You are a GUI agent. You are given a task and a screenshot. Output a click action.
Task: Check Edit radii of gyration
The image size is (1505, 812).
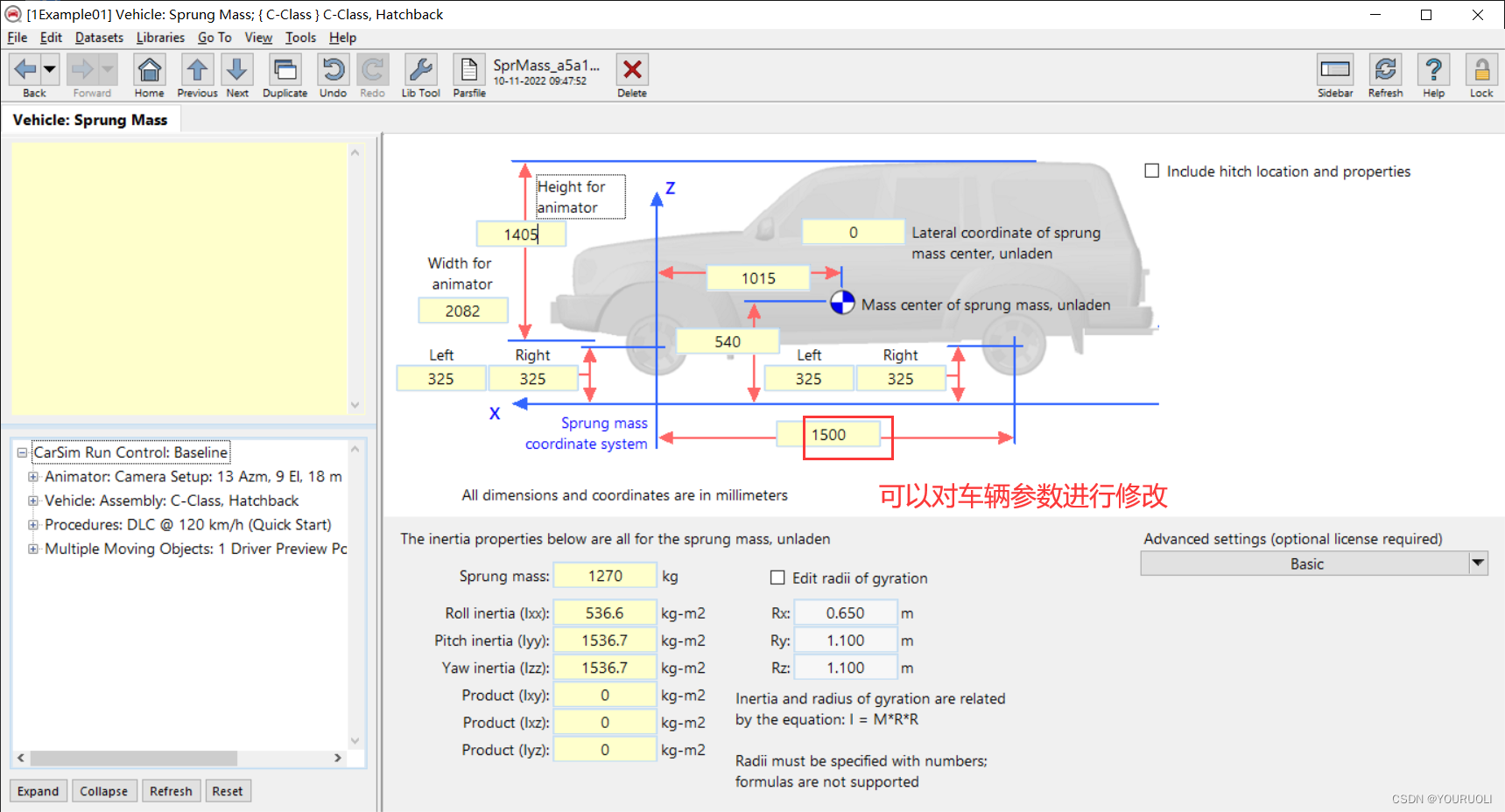click(x=777, y=577)
